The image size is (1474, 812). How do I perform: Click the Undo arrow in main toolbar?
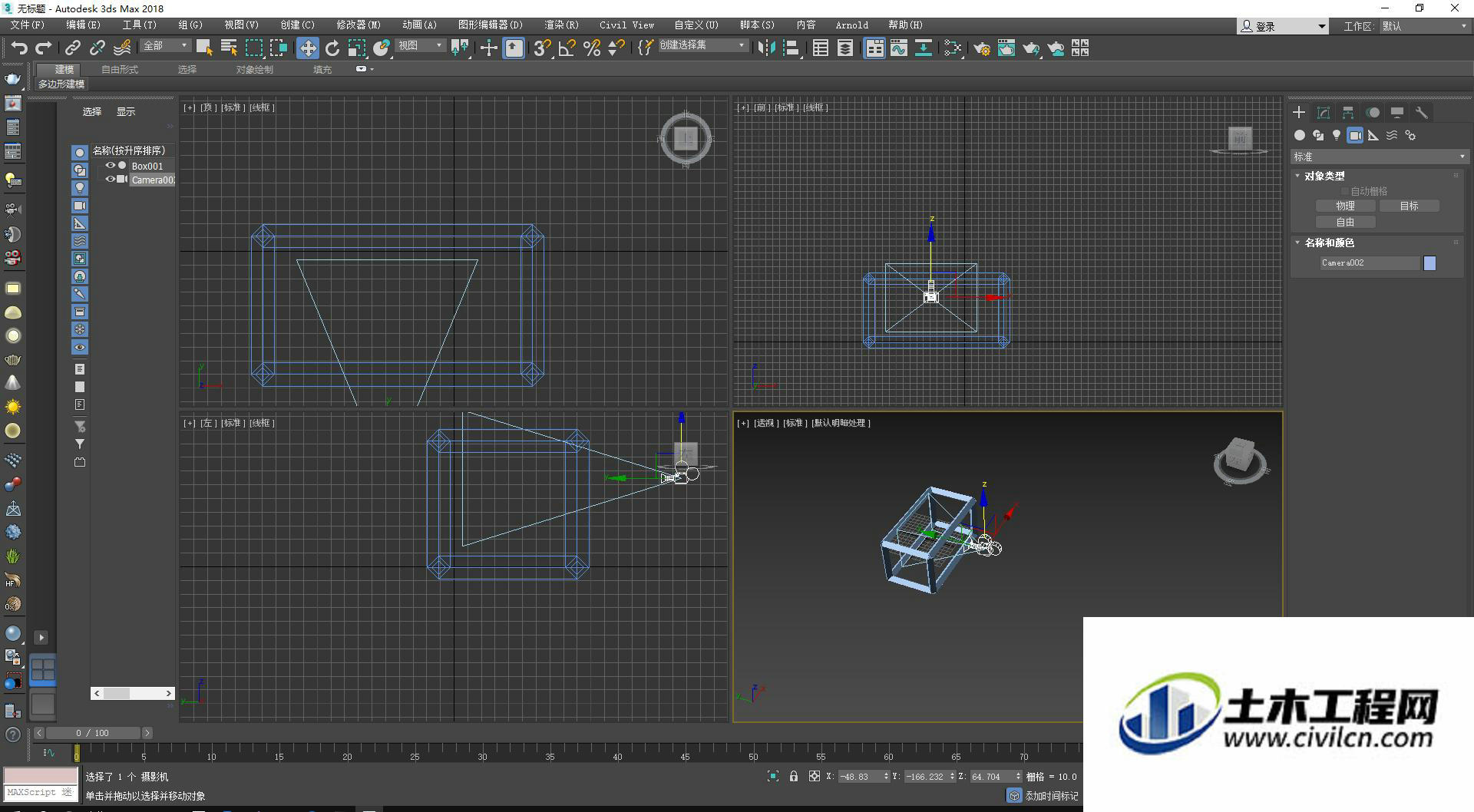pos(18,48)
